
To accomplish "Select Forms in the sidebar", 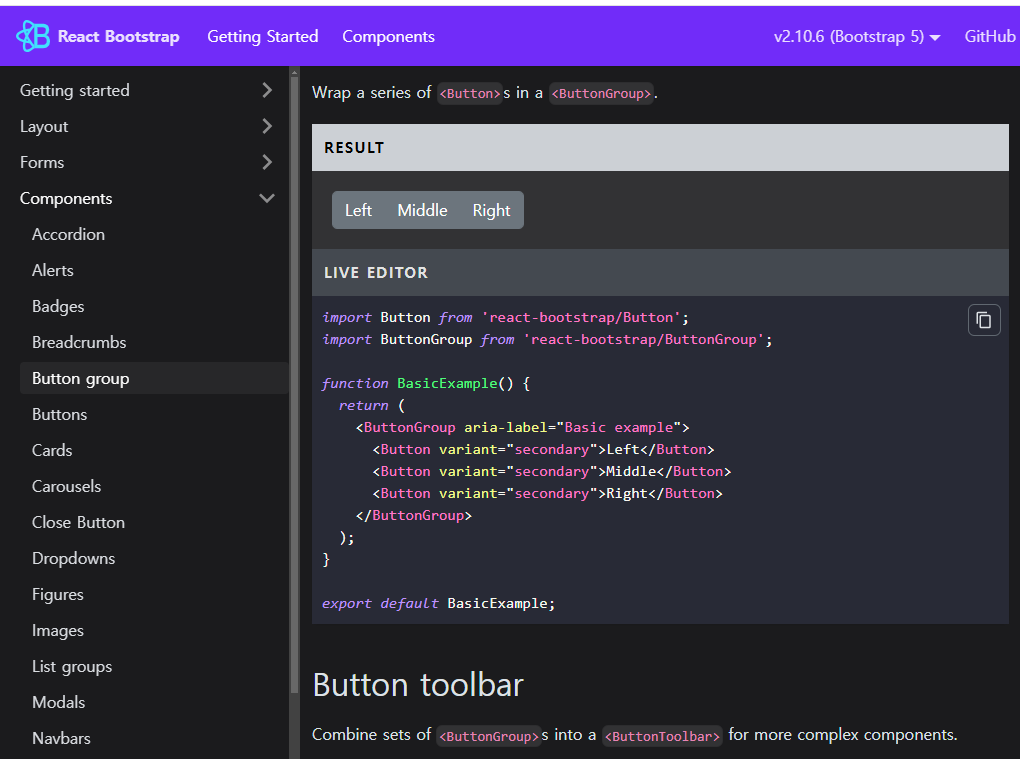I will (x=42, y=162).
